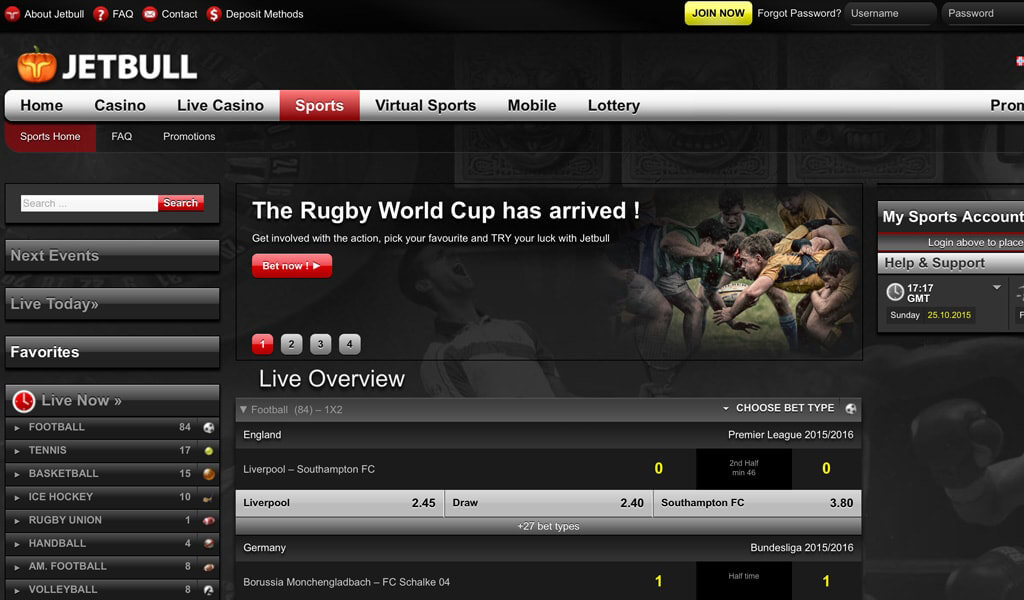Click the American football icon in sidebar
Image resolution: width=1024 pixels, height=600 pixels.
[208, 567]
